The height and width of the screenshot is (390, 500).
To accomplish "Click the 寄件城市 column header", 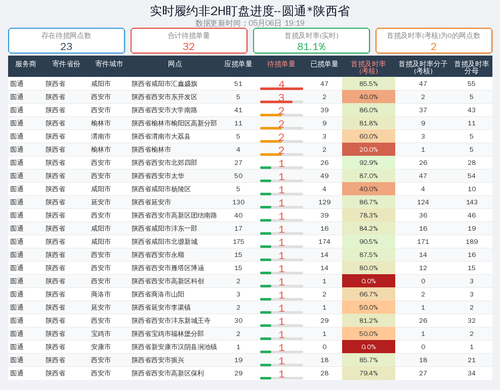I will tap(109, 64).
